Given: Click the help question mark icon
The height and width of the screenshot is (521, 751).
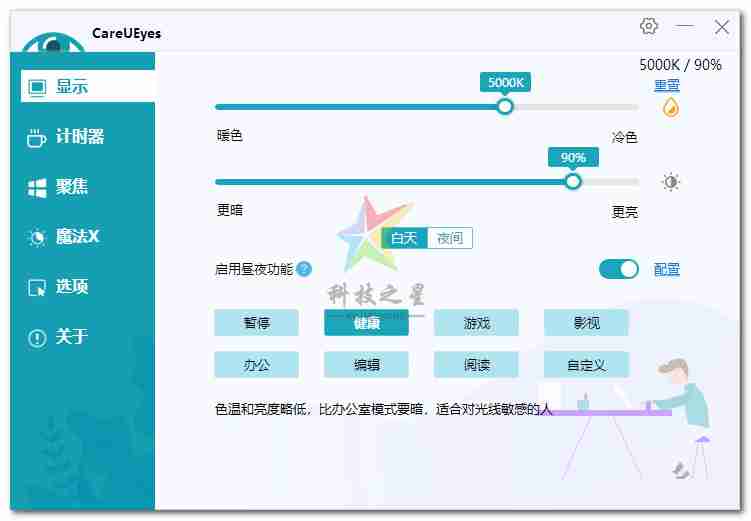Looking at the screenshot, I should tap(304, 269).
